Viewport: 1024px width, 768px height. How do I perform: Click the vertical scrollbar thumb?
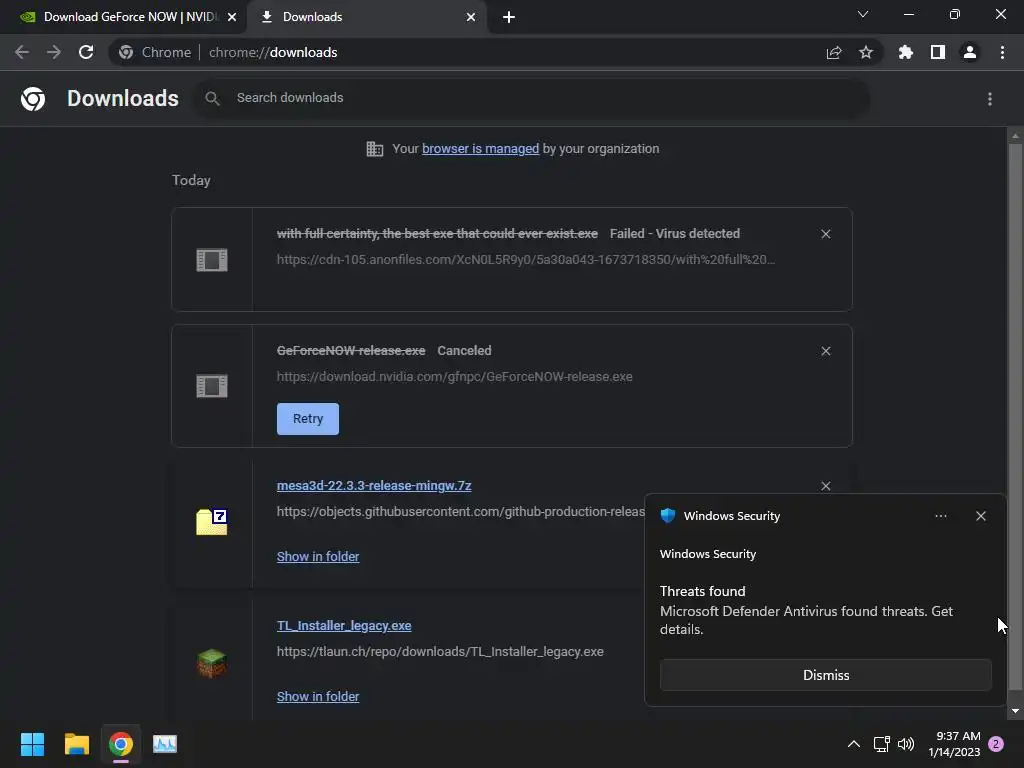pyautogui.click(x=1015, y=416)
